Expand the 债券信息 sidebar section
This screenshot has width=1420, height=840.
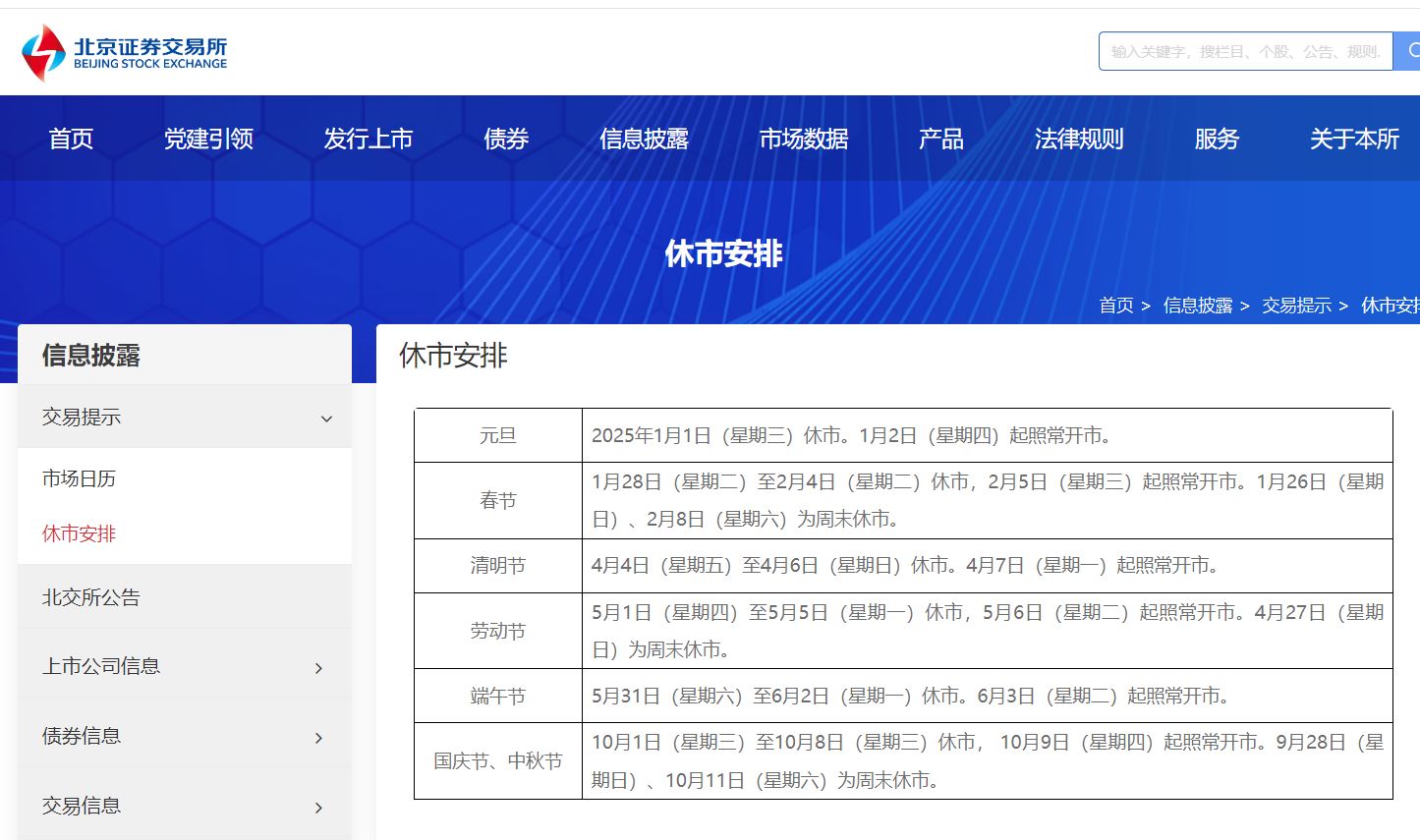pos(316,737)
